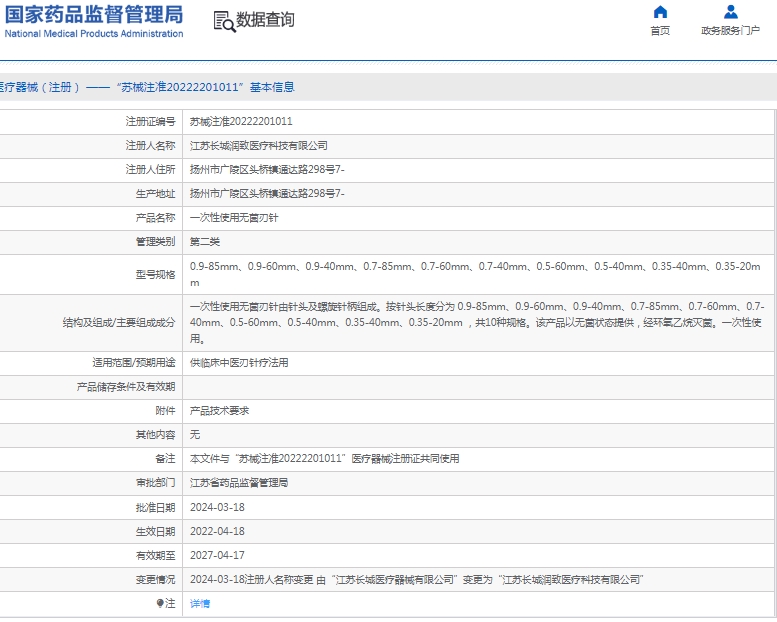This screenshot has width=777, height=622.
Task: Click registrant name 江苏长城润致医疗科技有限公司
Action: pyautogui.click(x=259, y=146)
